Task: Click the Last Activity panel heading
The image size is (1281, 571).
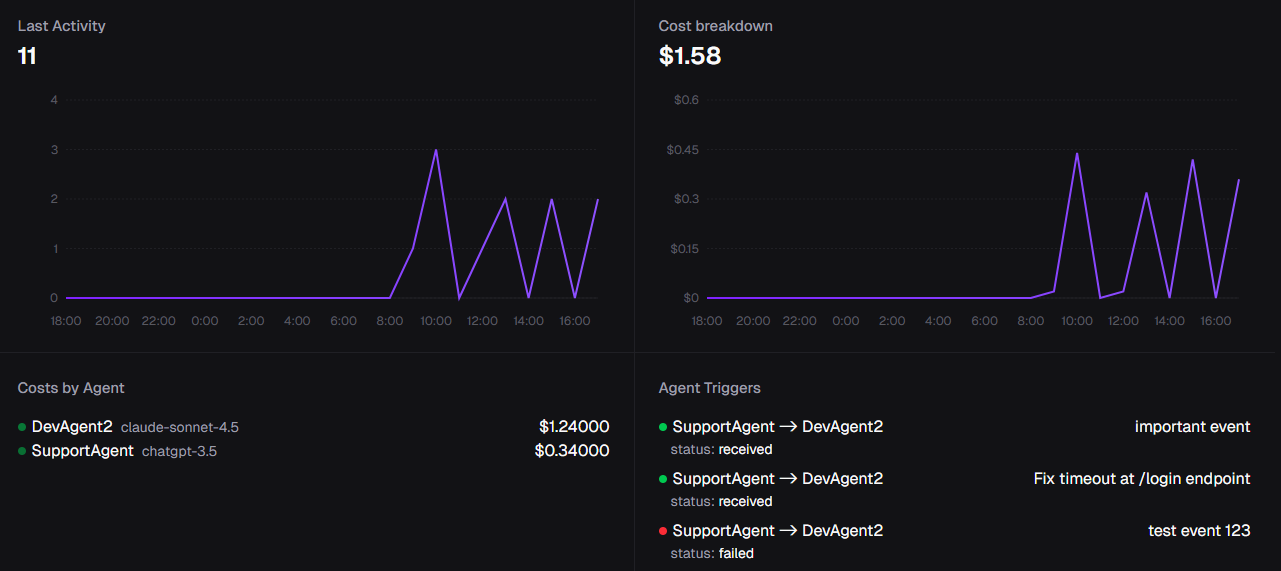Action: (x=61, y=26)
